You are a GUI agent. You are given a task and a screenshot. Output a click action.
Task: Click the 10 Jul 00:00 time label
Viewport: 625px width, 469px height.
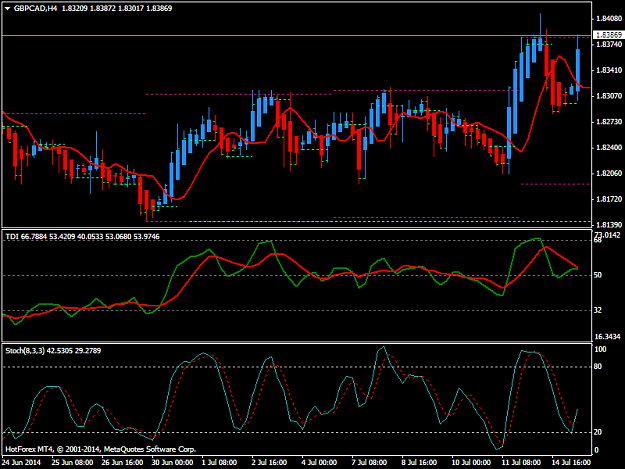click(471, 463)
